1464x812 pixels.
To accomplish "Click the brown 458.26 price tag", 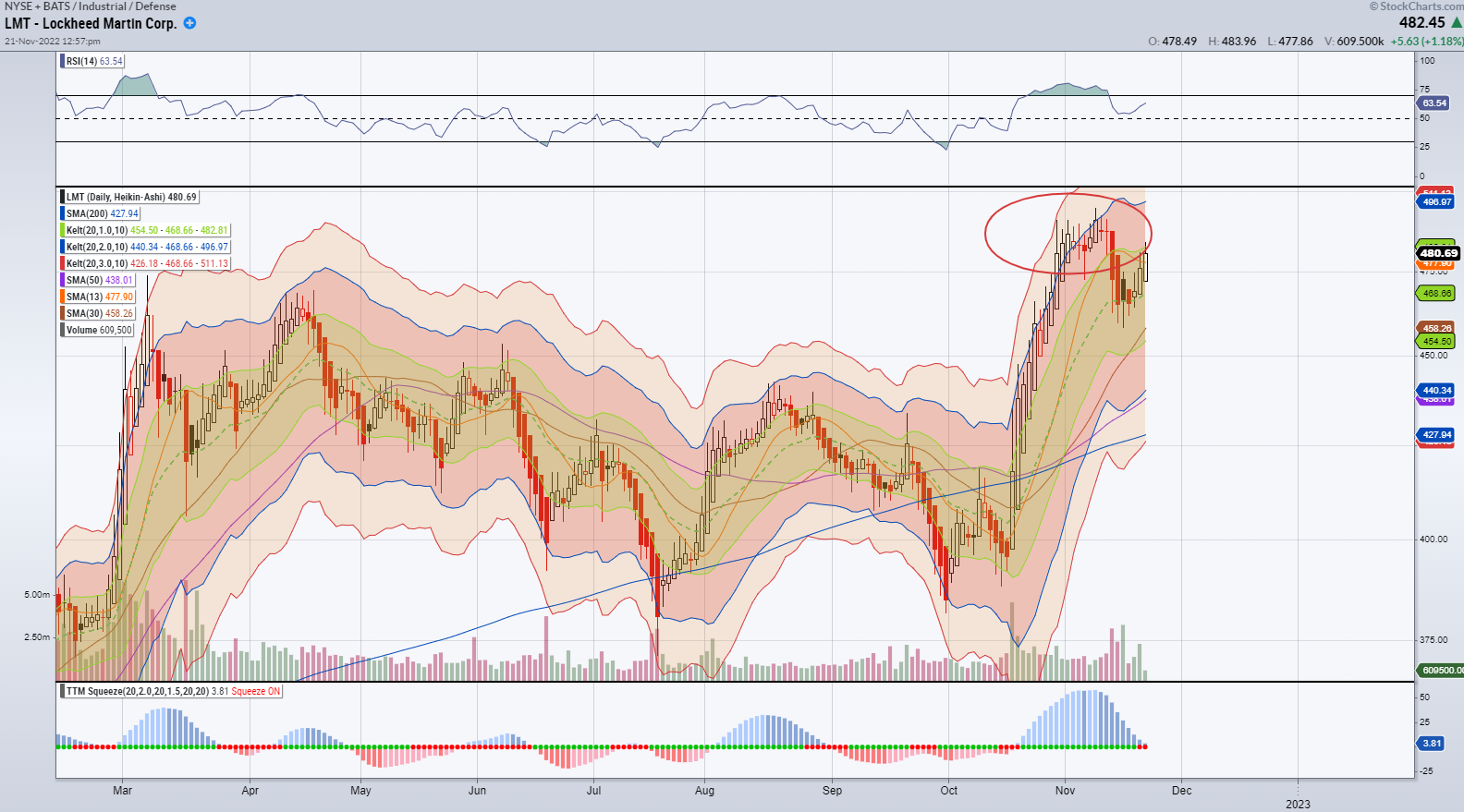I will [1436, 328].
